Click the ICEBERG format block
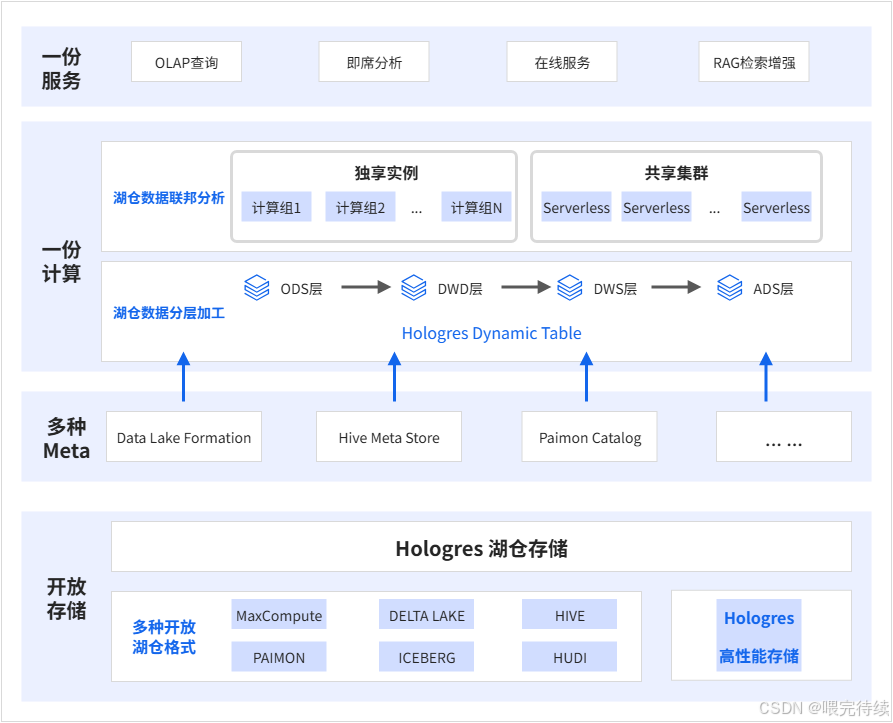This screenshot has width=893, height=723. (x=427, y=656)
